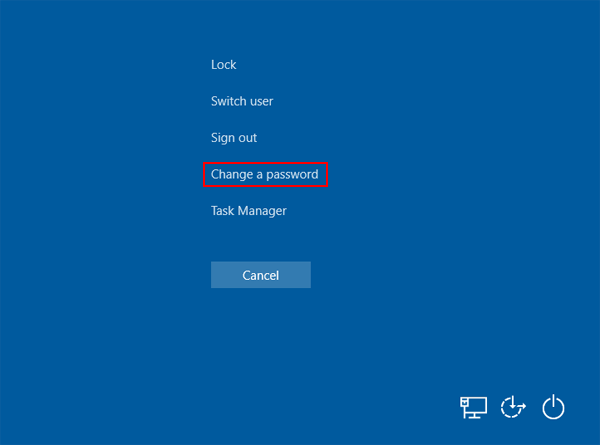
Task: Choose Switch user option
Action: point(242,101)
